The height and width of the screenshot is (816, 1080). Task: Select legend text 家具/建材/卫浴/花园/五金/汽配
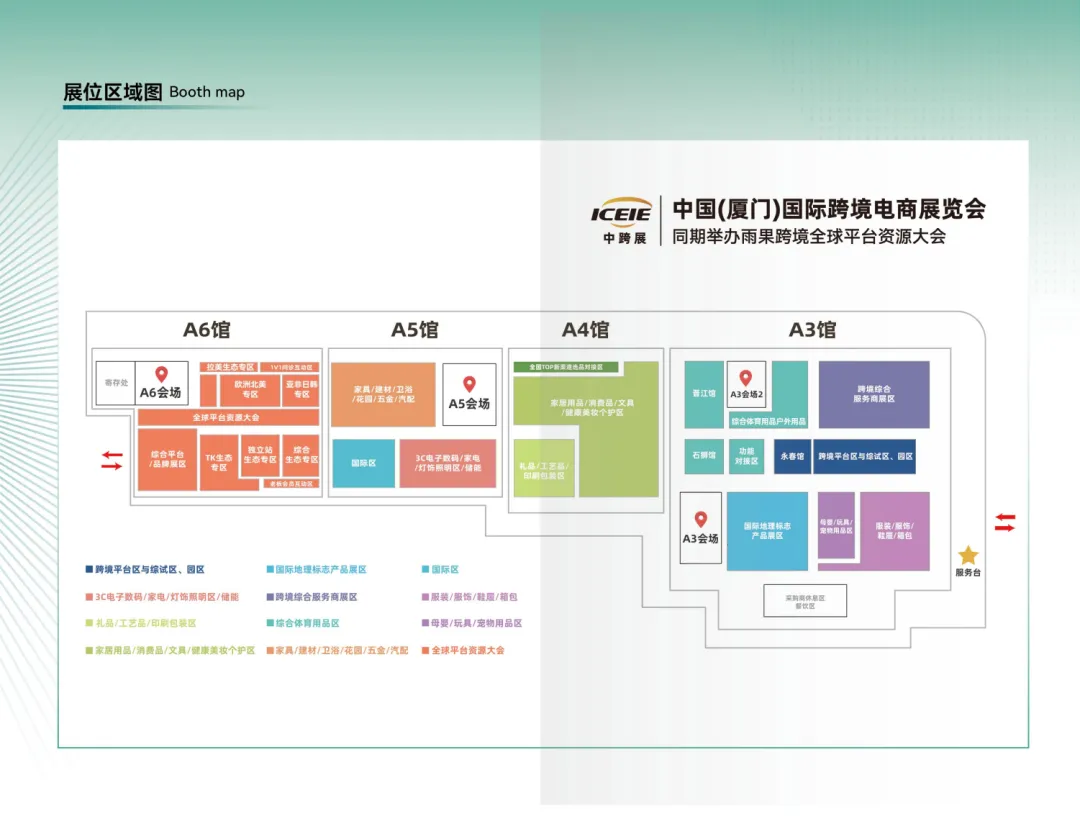(342, 650)
